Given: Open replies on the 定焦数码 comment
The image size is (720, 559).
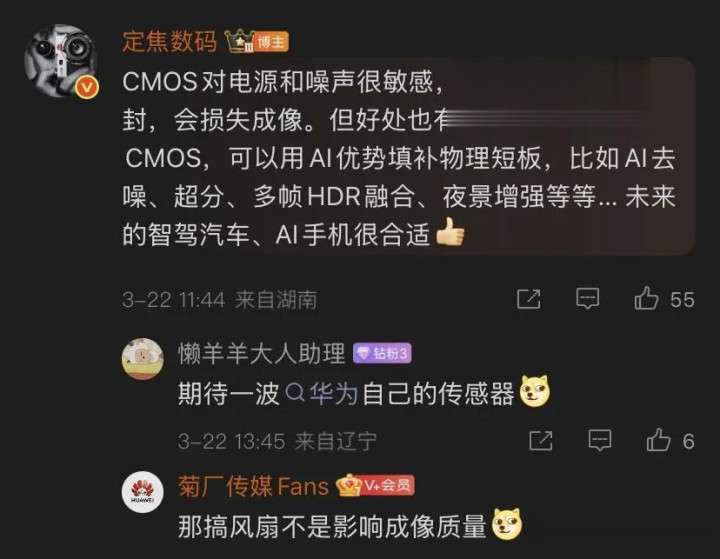Looking at the screenshot, I should coord(588,299).
